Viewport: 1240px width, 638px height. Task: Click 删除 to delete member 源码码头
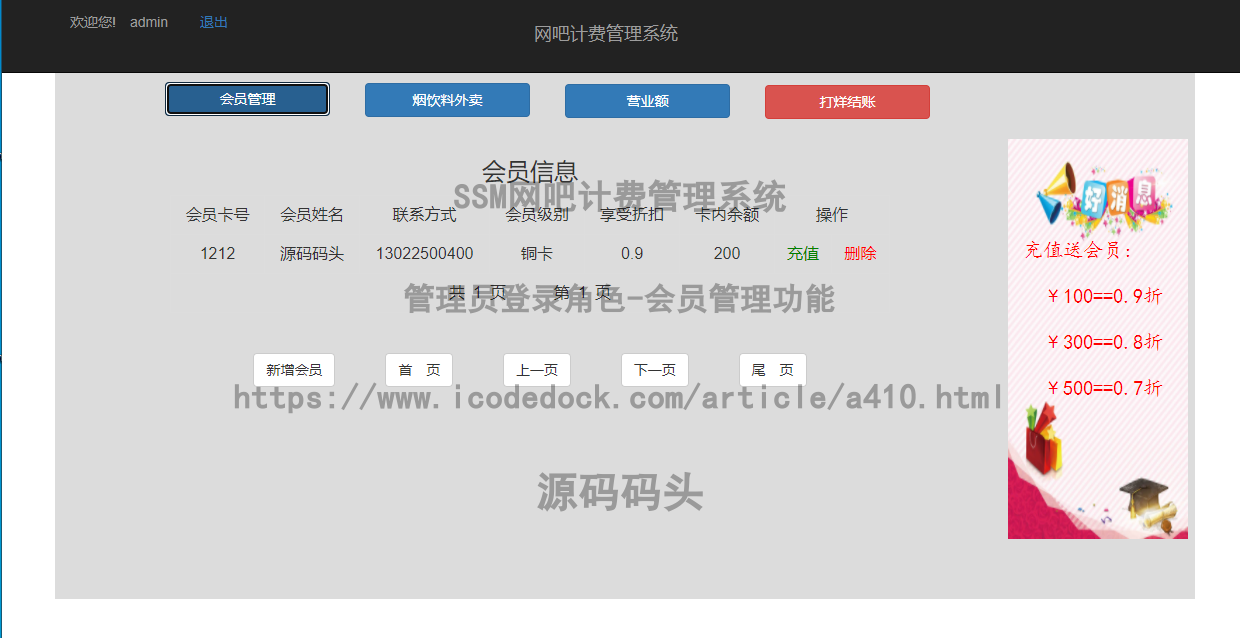[861, 253]
